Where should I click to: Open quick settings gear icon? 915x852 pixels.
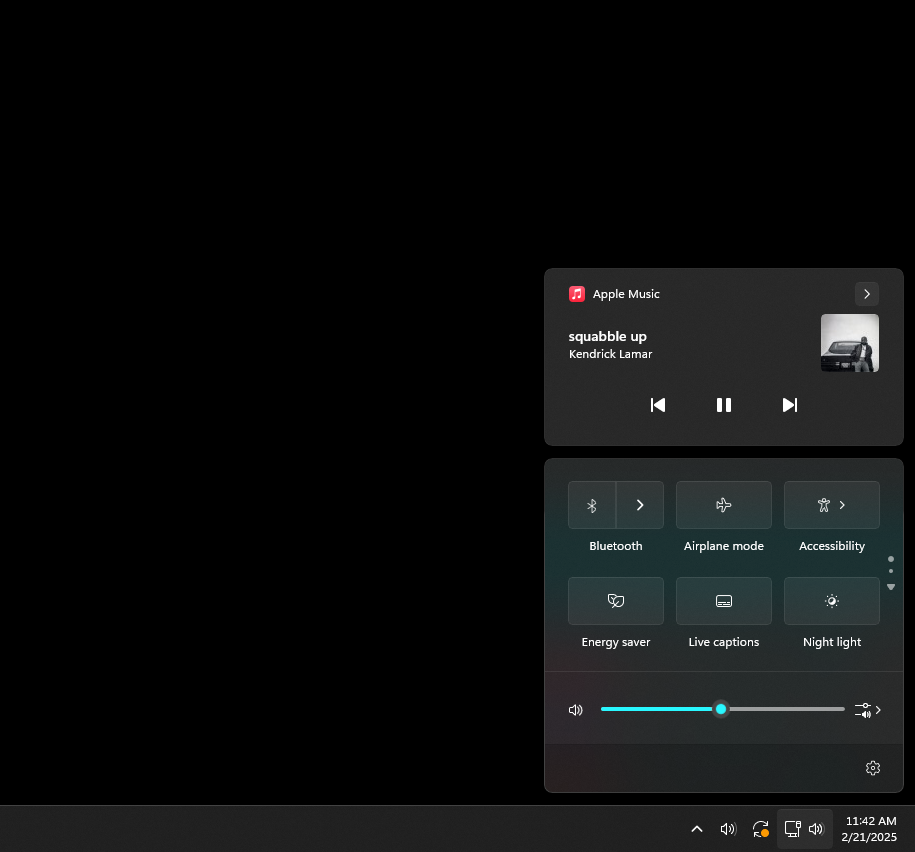click(872, 768)
